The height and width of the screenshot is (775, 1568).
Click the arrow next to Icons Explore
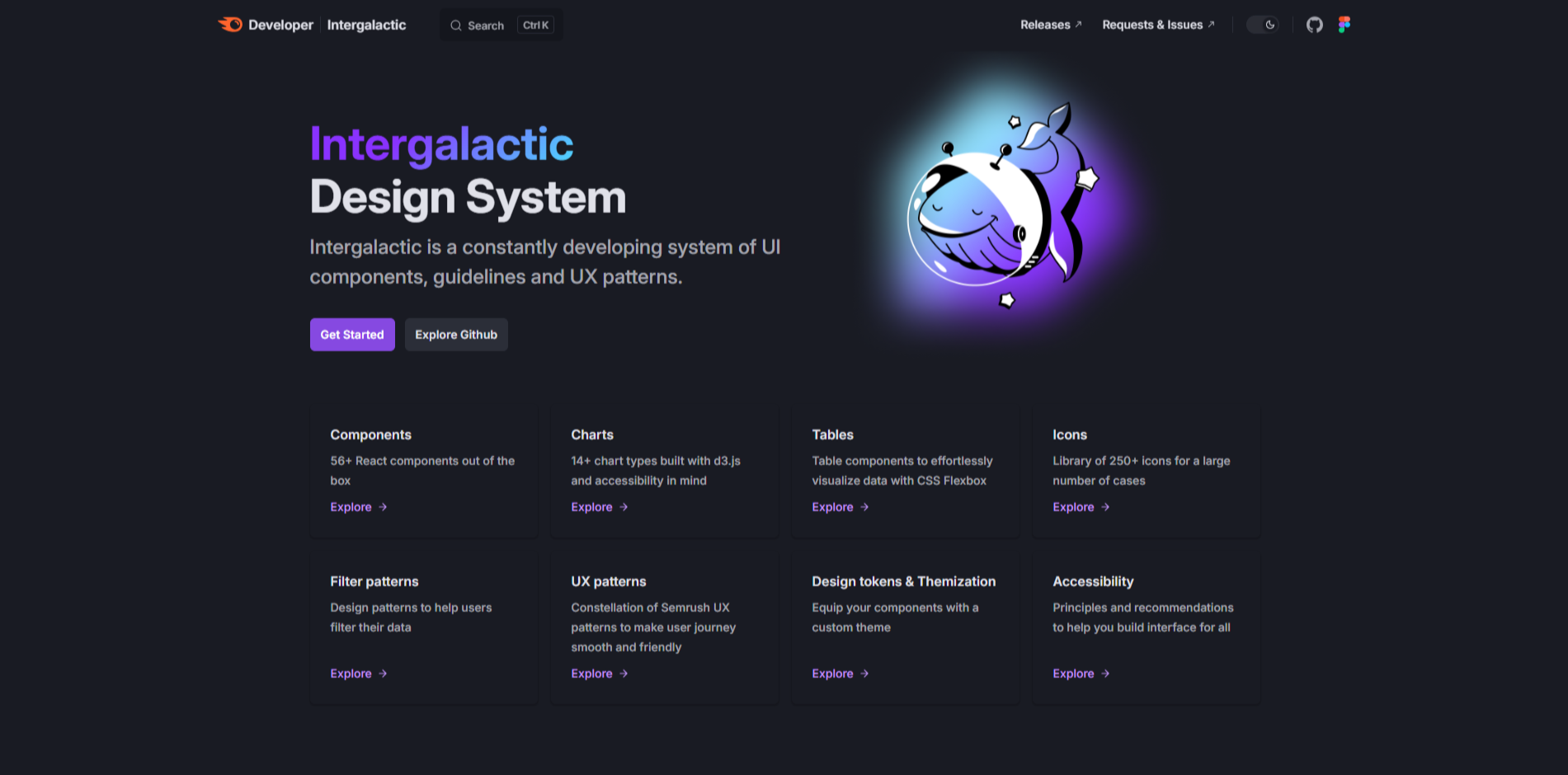tap(1105, 507)
